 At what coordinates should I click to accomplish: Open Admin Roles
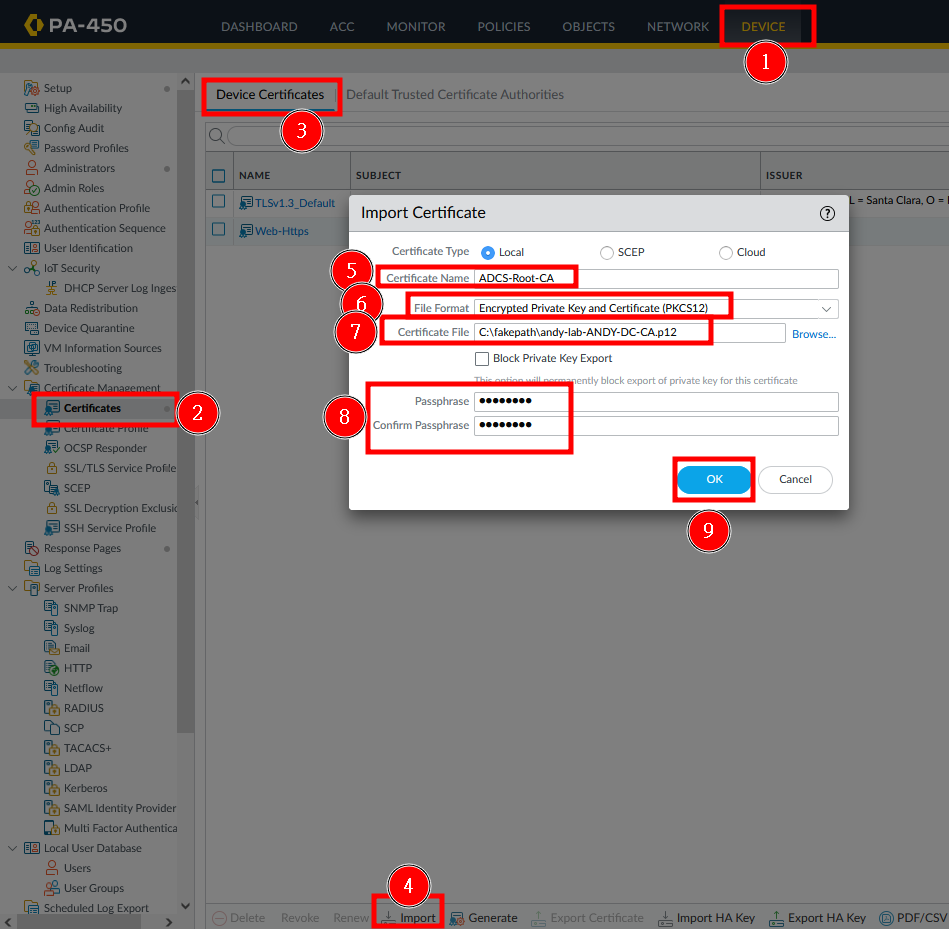point(73,188)
